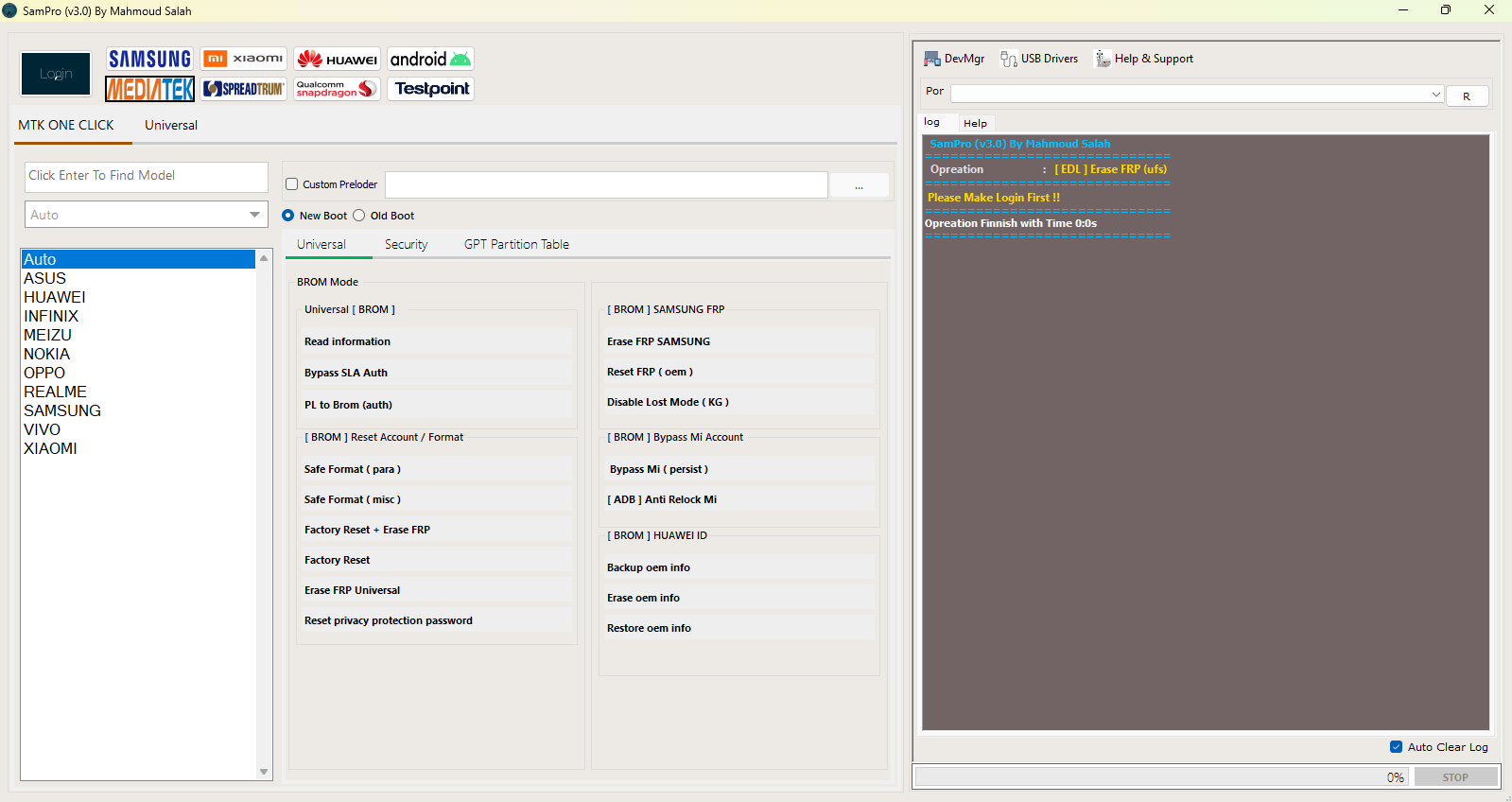Screen dimensions: 1512x802
Task: Click the Login logo button
Action: tap(56, 74)
